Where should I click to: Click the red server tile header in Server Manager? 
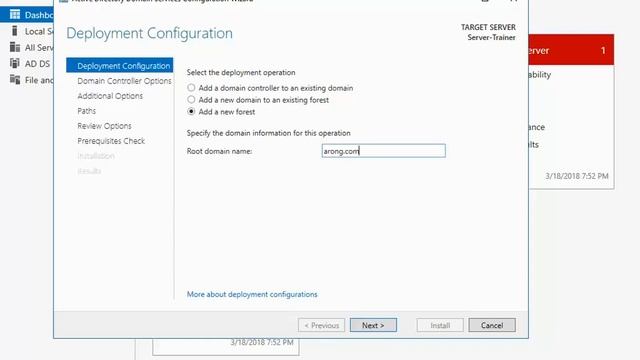[571, 50]
